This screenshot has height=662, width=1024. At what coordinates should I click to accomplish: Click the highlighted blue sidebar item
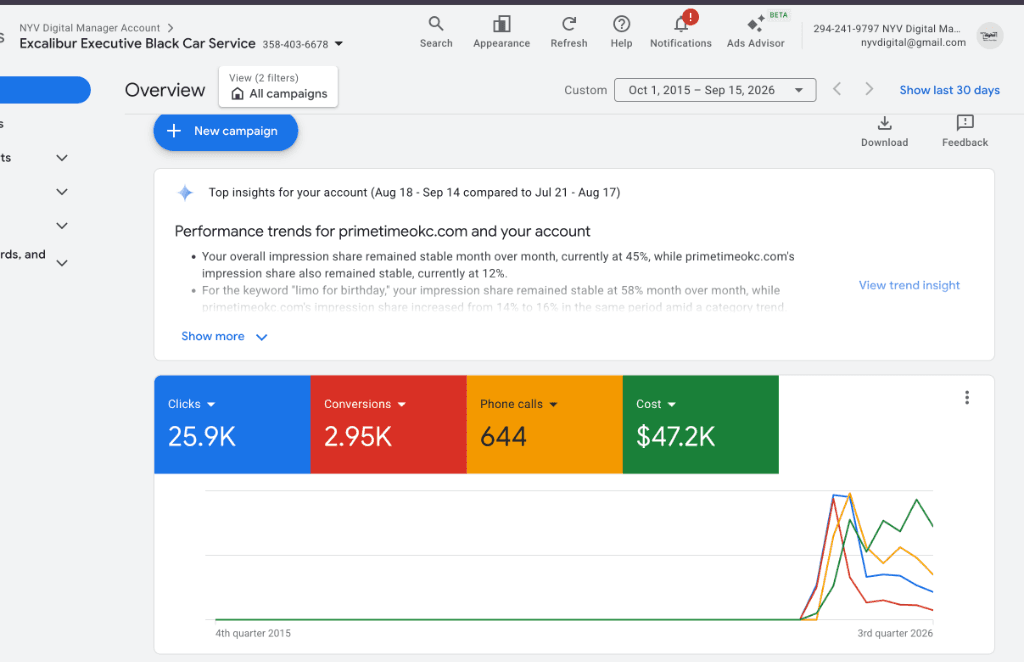(x=44, y=90)
